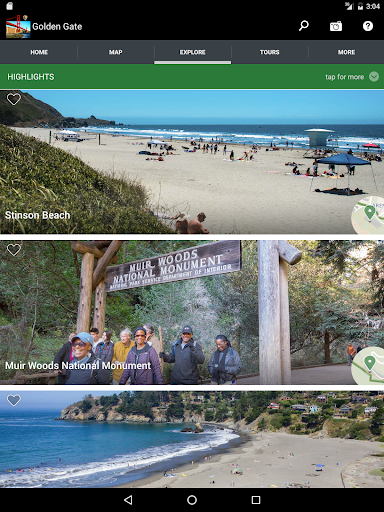Toggle heart favorite on Muir Woods card
Viewport: 384px width, 512px height.
pyautogui.click(x=14, y=250)
